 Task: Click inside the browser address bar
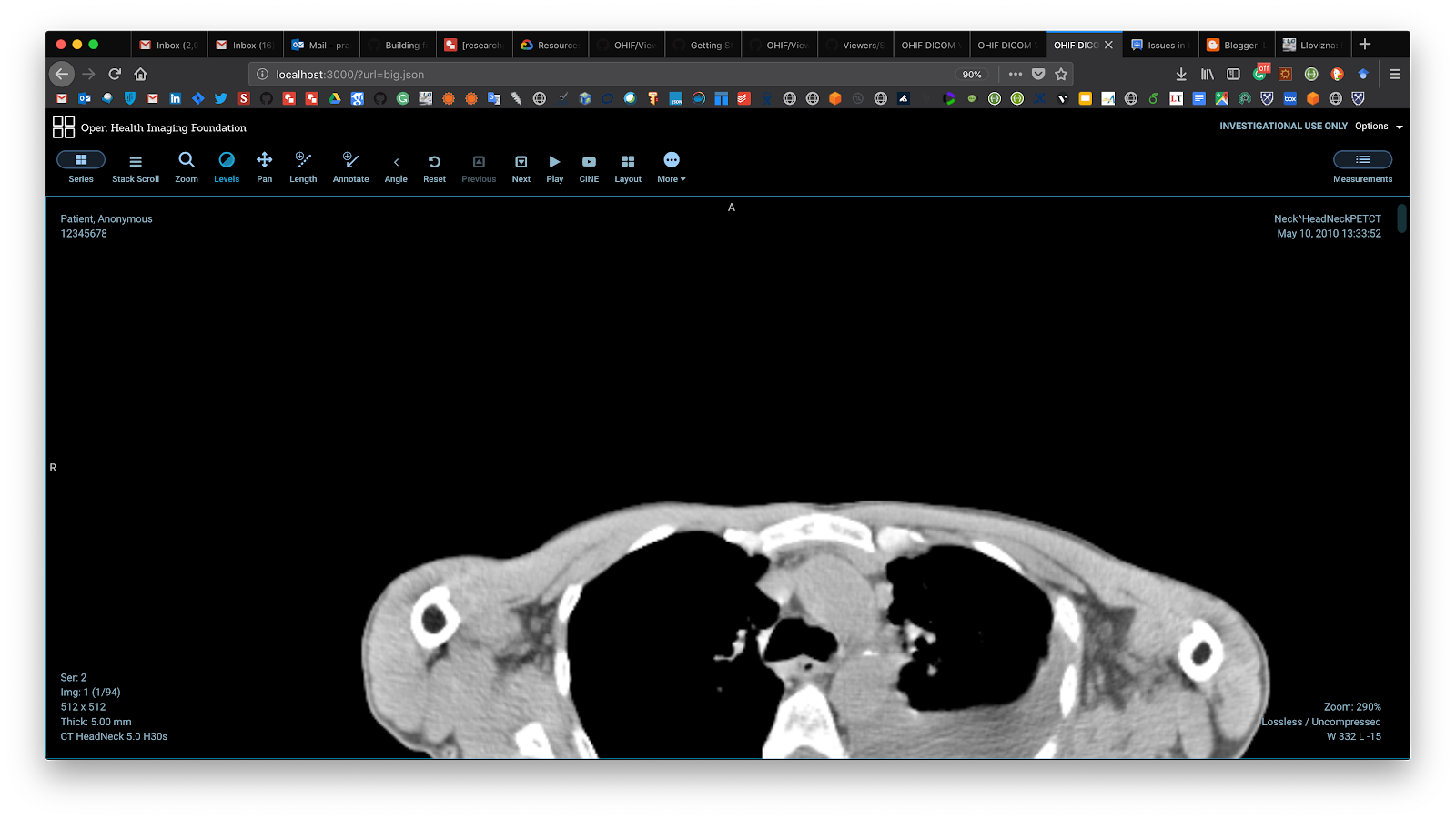pyautogui.click(x=546, y=74)
